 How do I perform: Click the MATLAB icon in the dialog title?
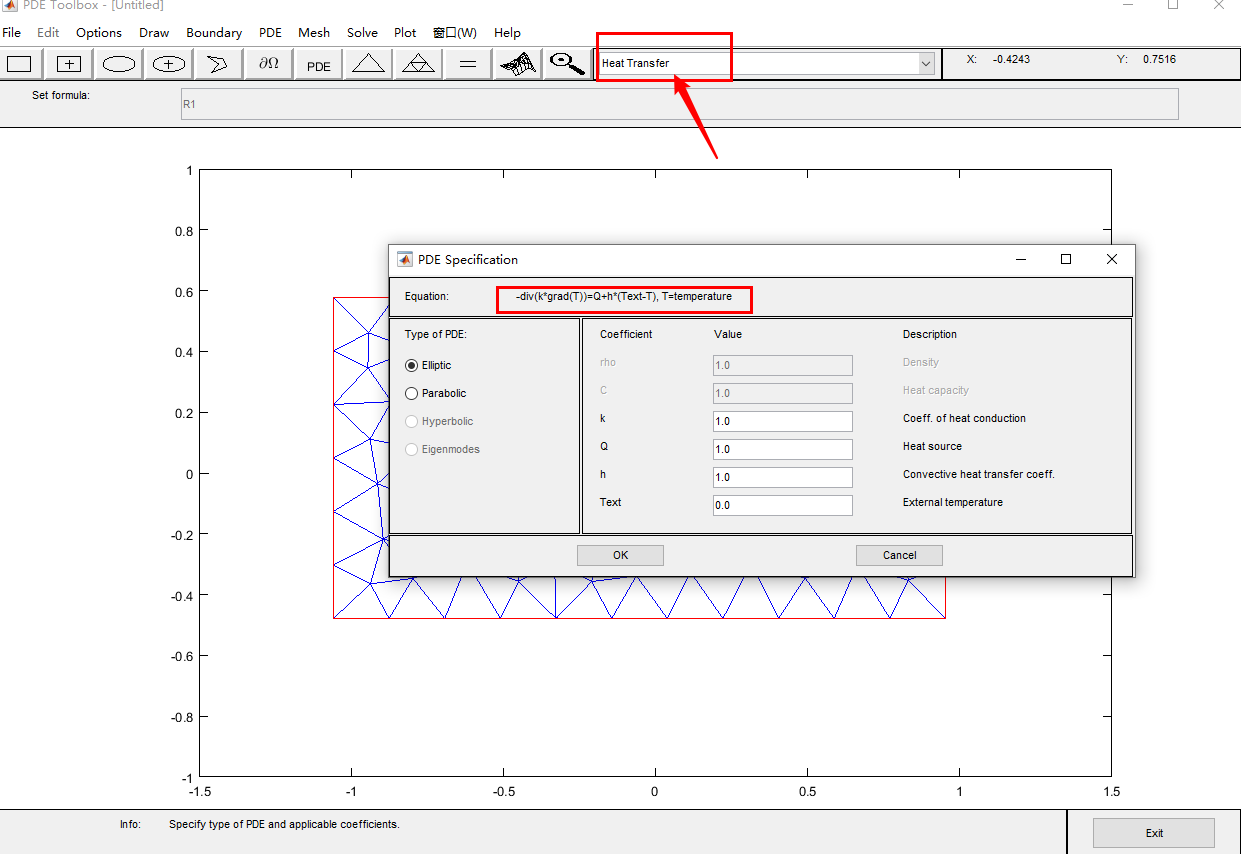tap(405, 260)
